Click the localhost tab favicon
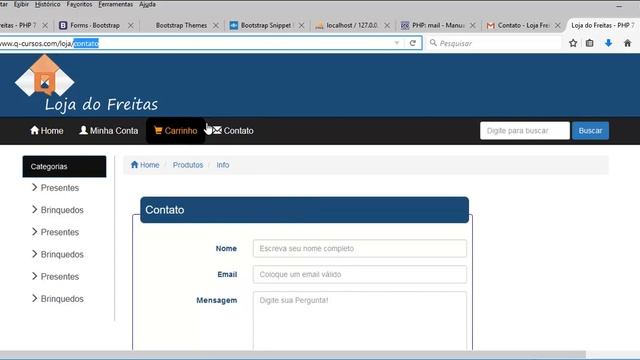The image size is (640, 360). pyautogui.click(x=319, y=26)
